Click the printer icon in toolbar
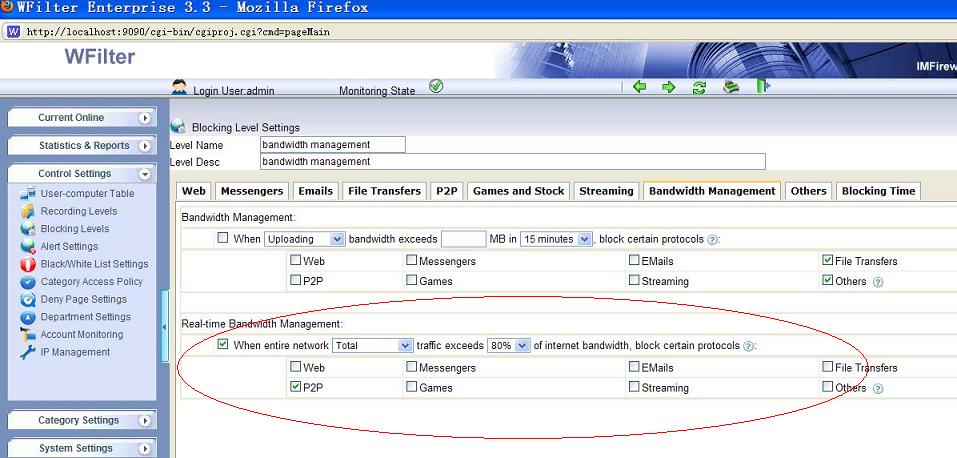 click(731, 87)
